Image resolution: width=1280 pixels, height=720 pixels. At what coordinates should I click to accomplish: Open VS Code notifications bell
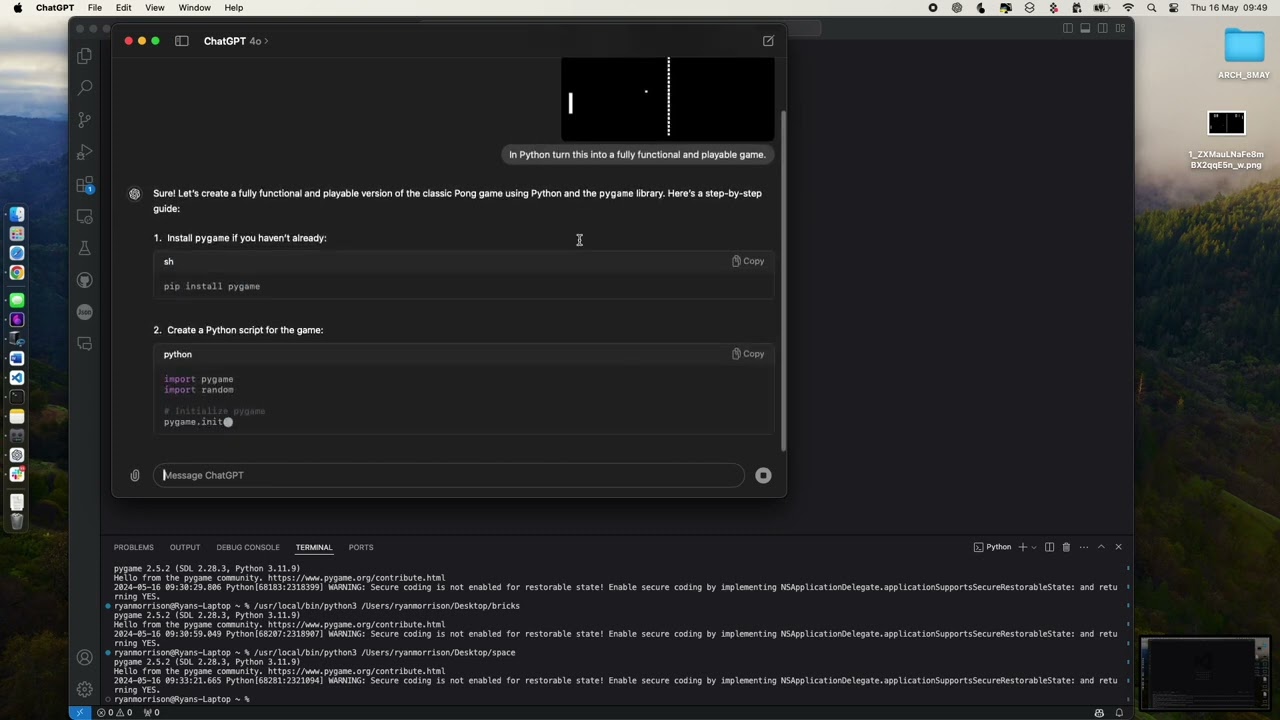[1119, 712]
